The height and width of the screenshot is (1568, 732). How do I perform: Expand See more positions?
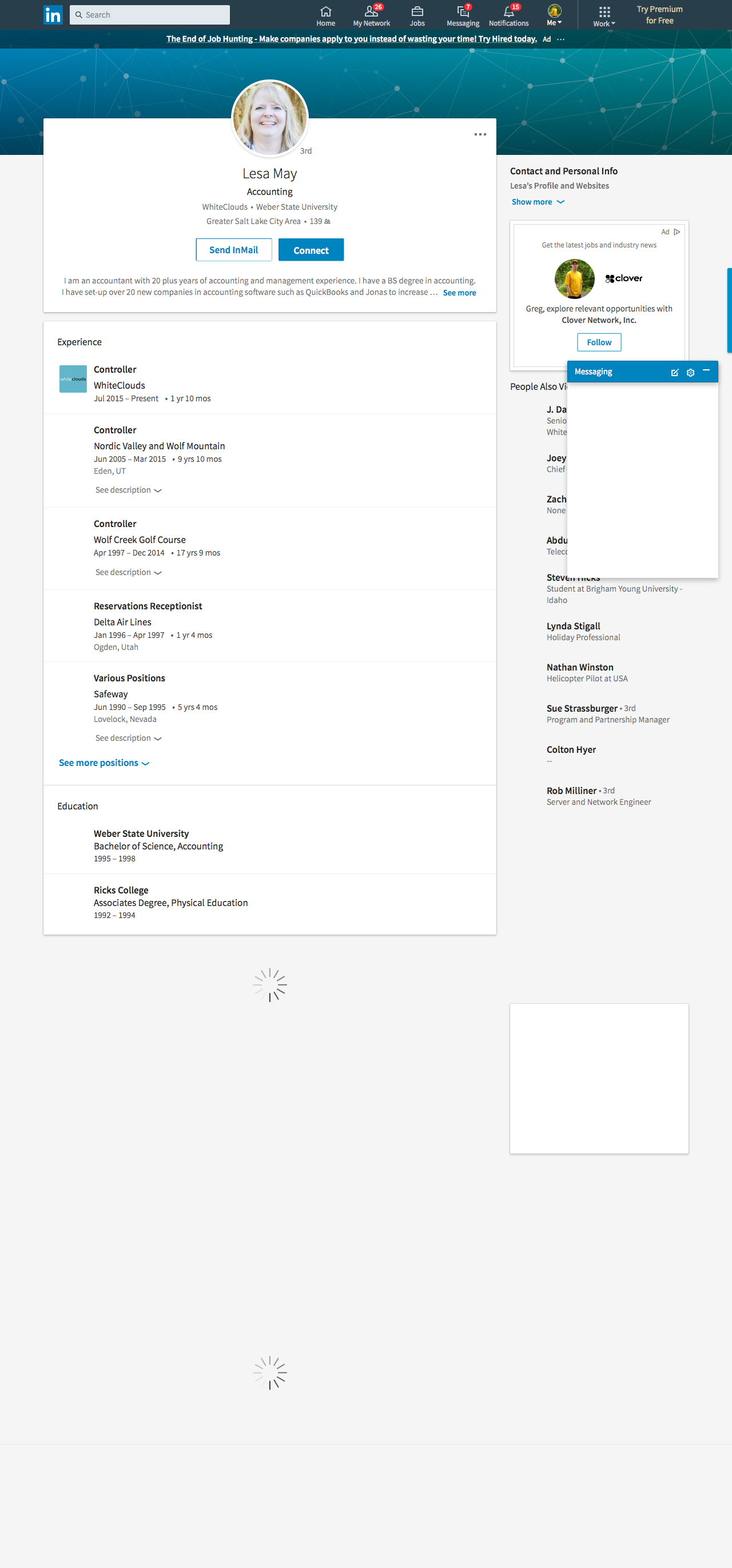click(104, 763)
